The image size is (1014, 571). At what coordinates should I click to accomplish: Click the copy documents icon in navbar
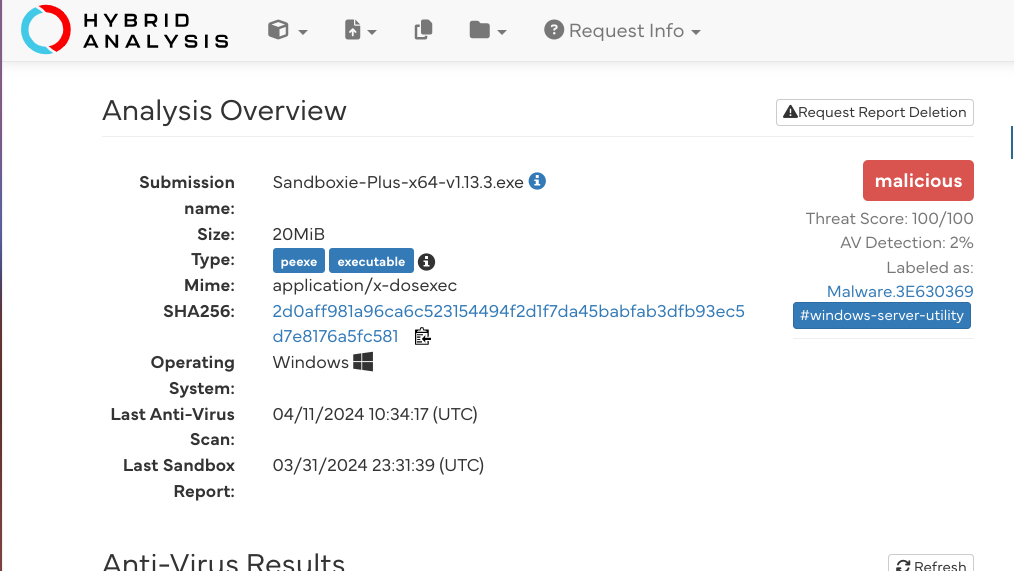(423, 31)
